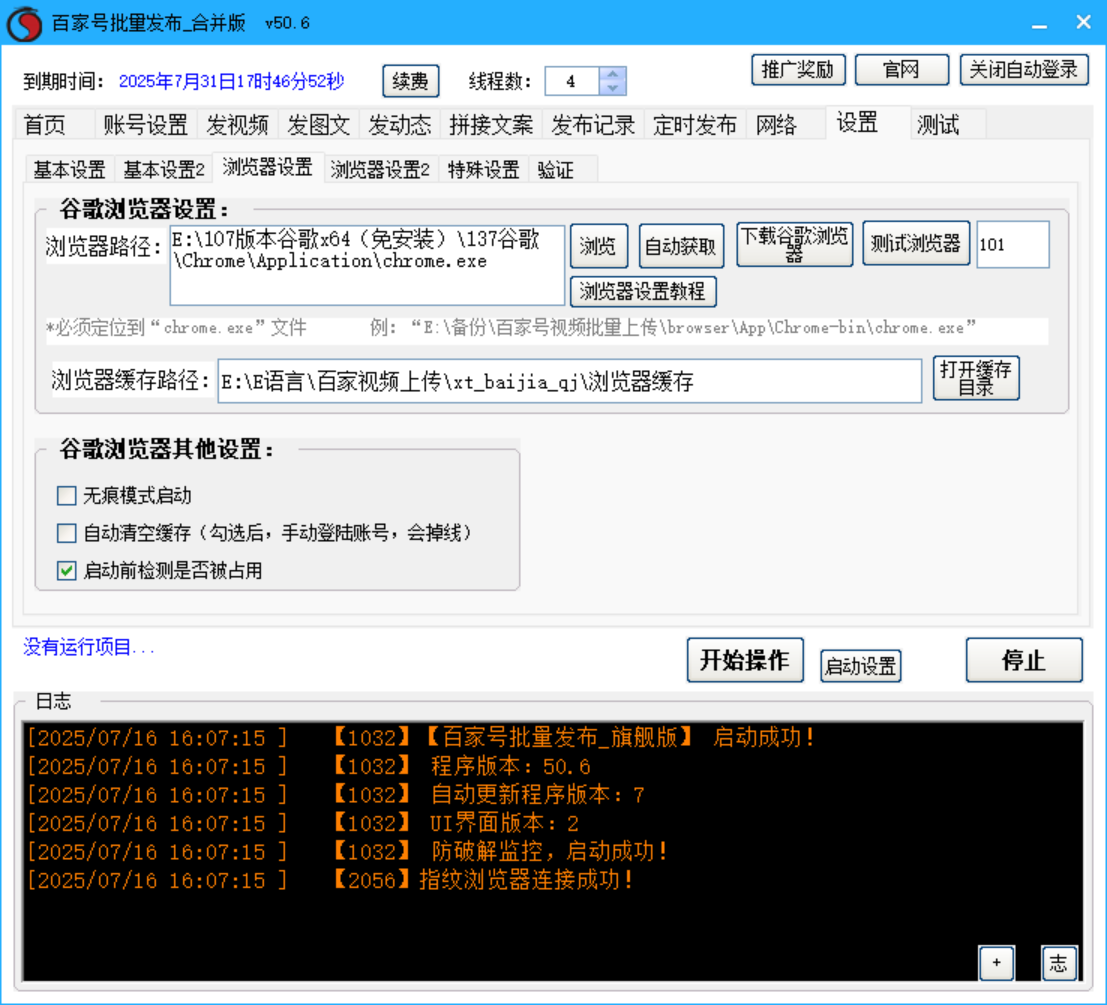Switch to 拼接文案 tab
Screen dimensions: 1107x1005
click(x=491, y=125)
